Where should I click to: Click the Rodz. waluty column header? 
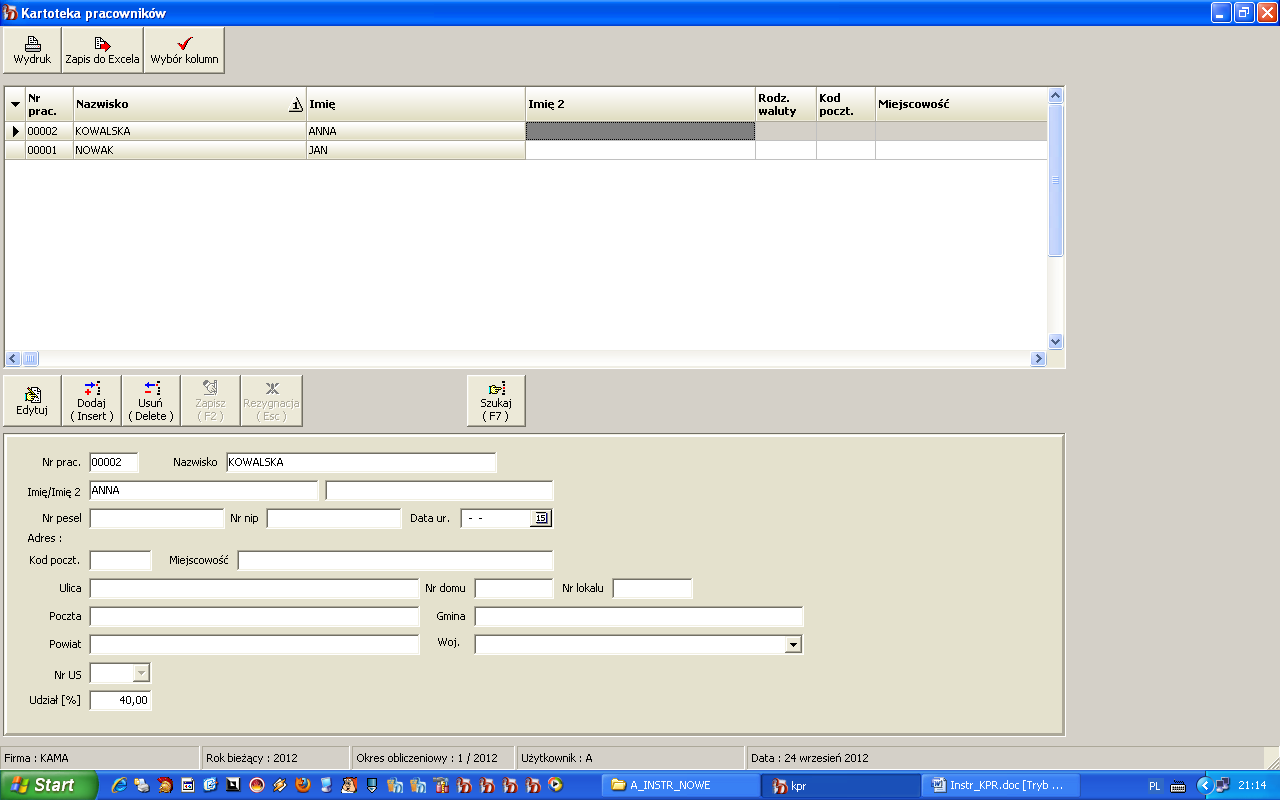(786, 105)
